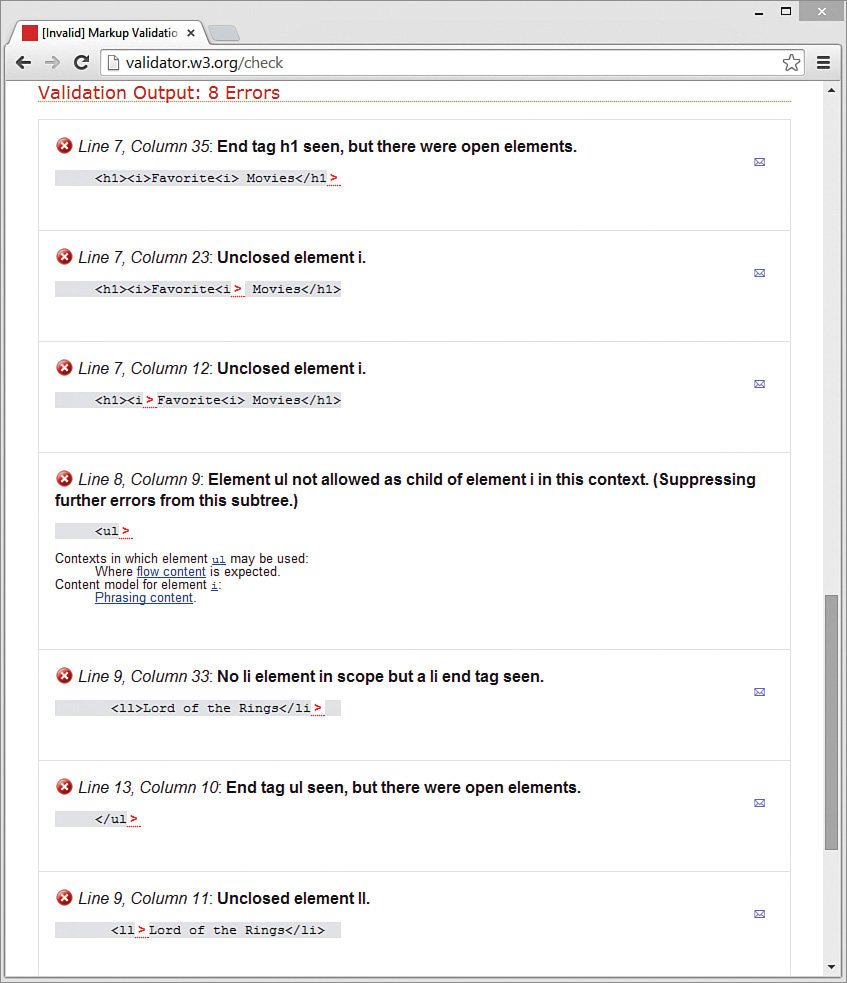
Task: Click the scrollbar down arrow
Action: pos(832,966)
